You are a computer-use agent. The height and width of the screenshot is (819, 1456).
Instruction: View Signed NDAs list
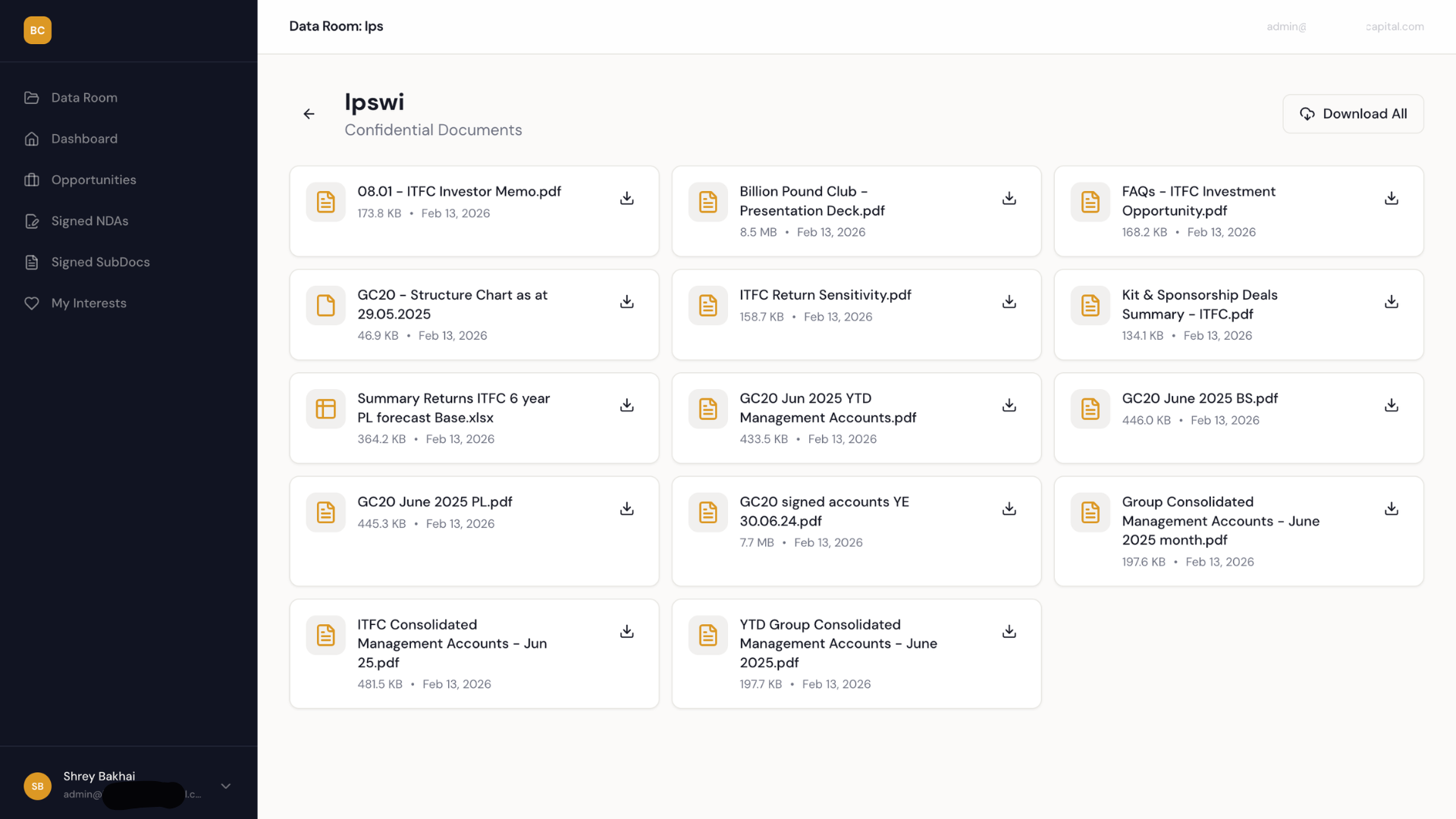click(89, 221)
